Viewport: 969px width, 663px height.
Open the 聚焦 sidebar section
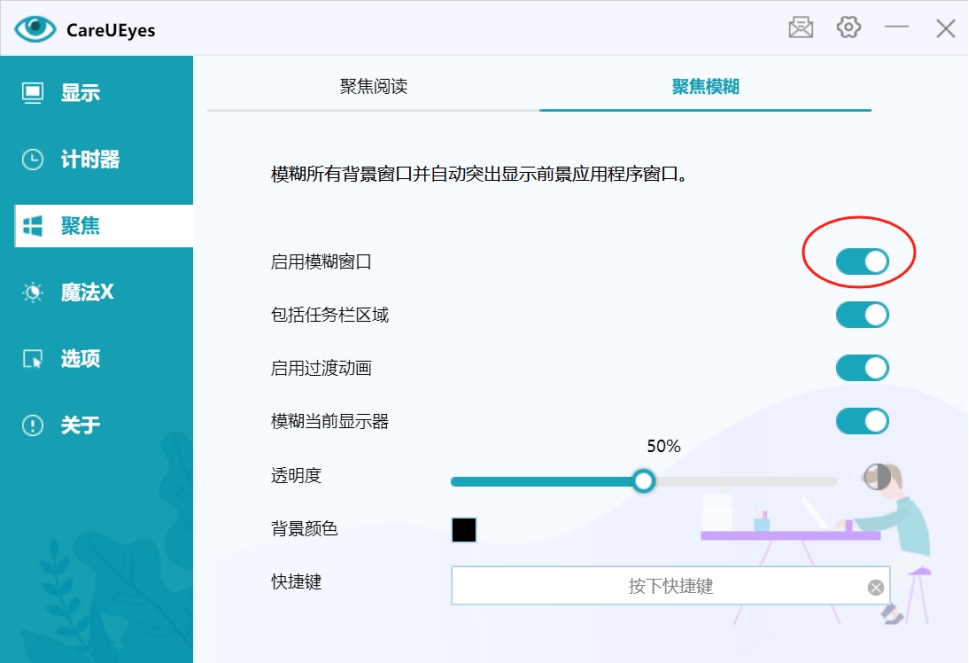[80, 226]
